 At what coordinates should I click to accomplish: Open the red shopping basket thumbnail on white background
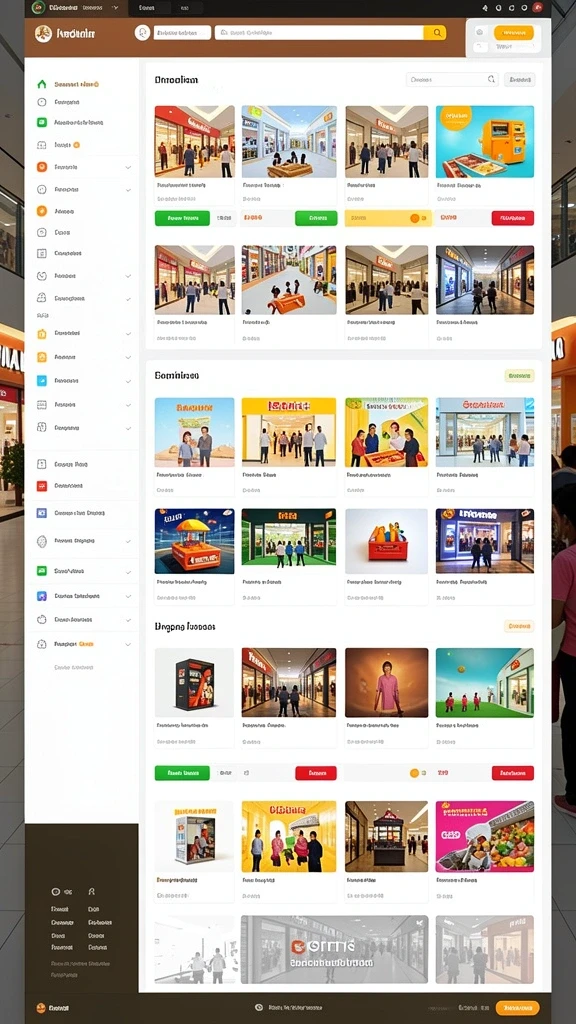pos(387,541)
